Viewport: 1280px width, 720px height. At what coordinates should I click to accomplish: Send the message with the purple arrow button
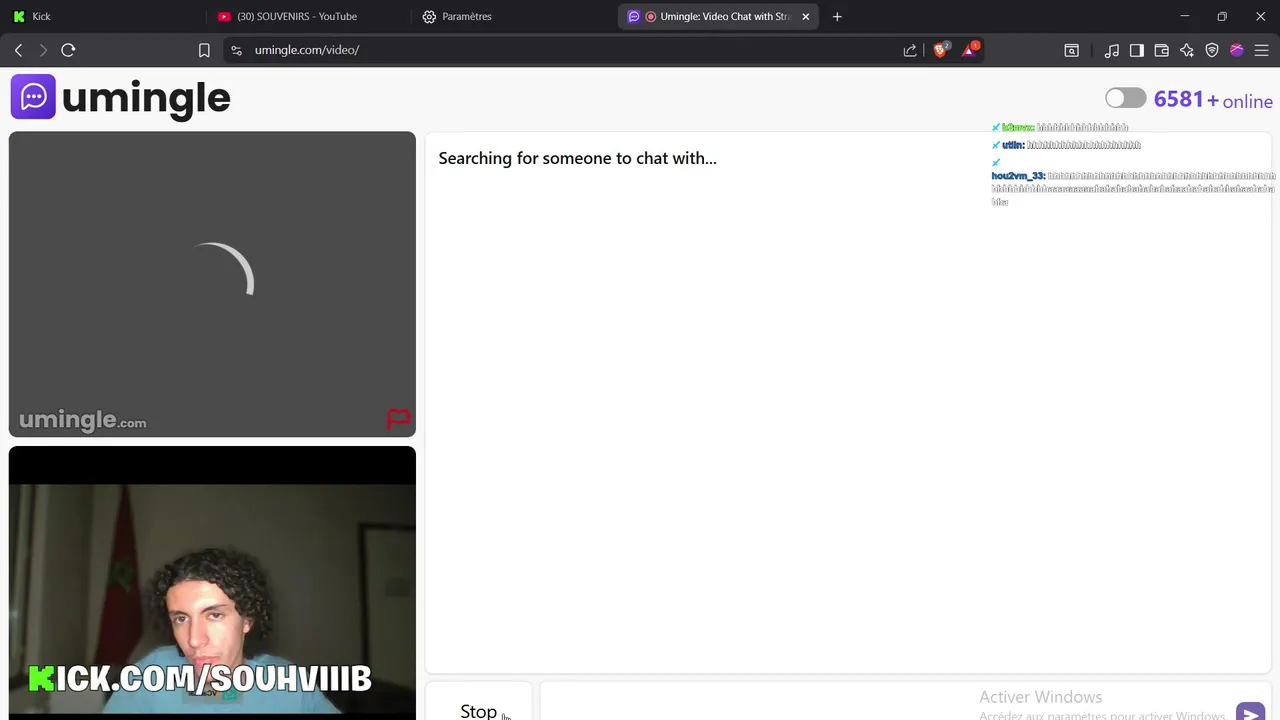pos(1250,711)
